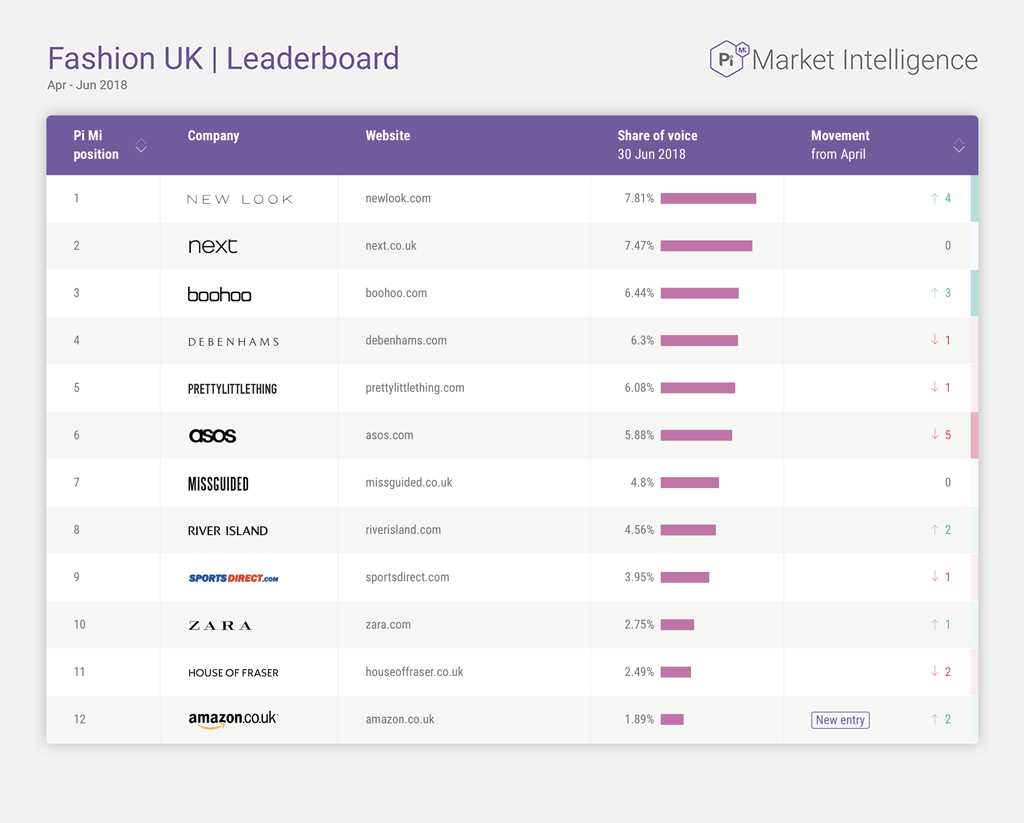Screen dimensions: 1024x823
Task: Click the down arrow in PrettyLittleThing row
Action: (x=935, y=387)
